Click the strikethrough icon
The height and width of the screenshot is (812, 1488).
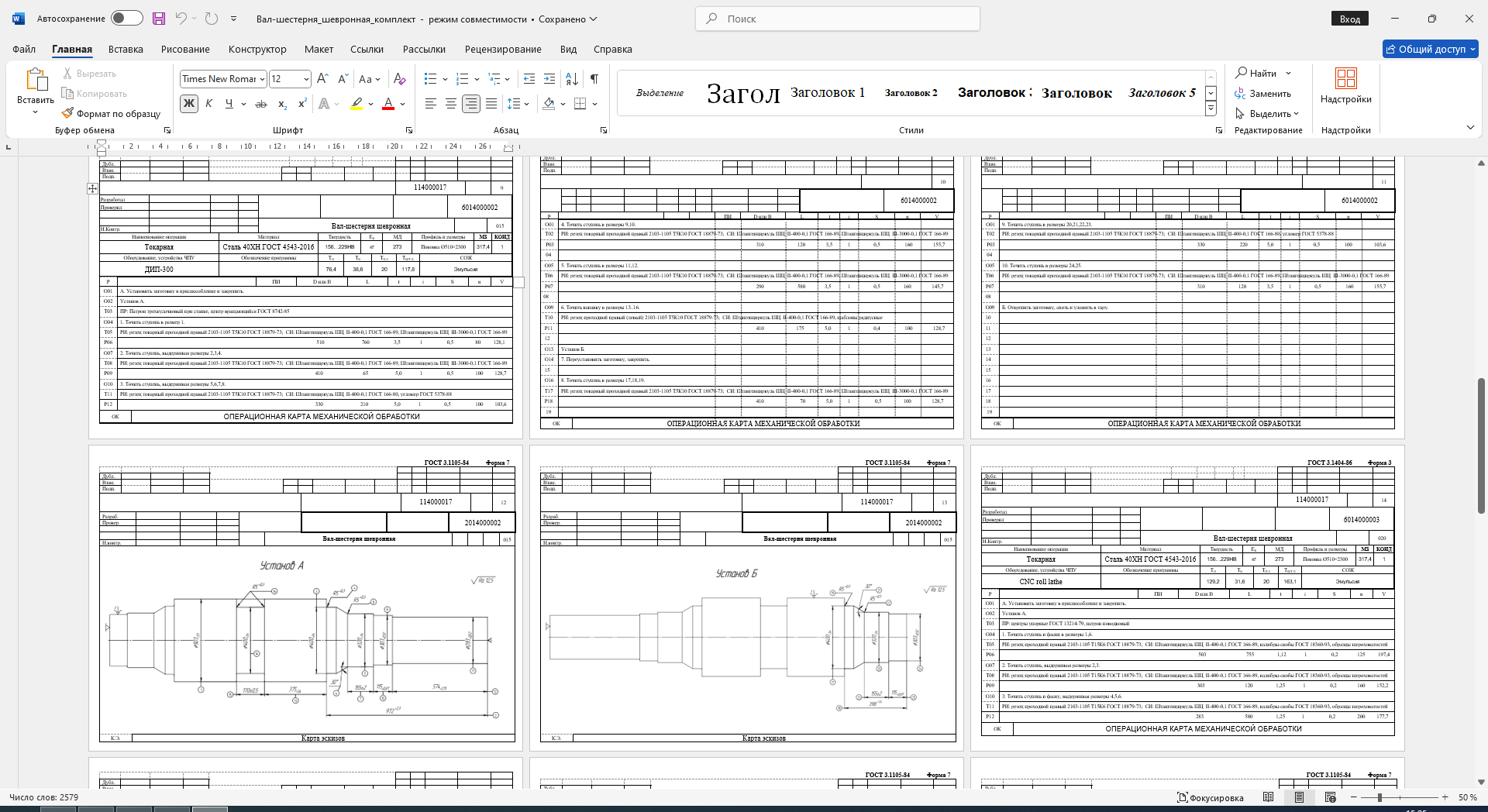pos(261,104)
